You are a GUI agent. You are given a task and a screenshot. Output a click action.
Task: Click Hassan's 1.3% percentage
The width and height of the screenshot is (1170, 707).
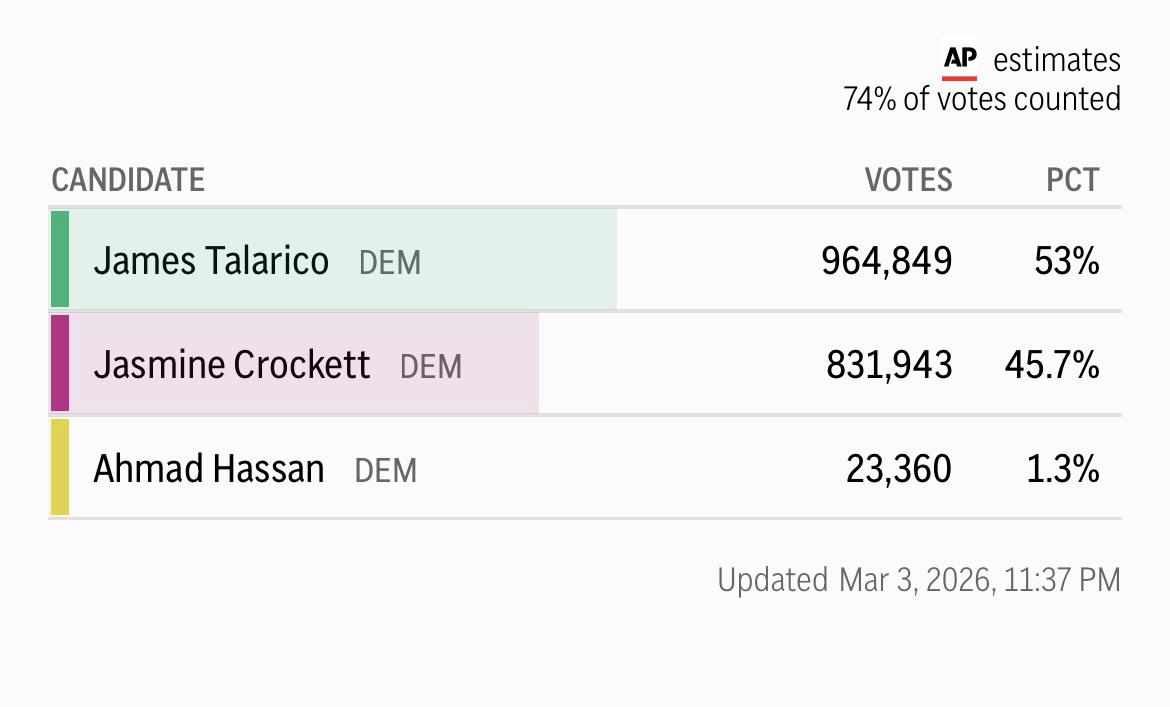1063,469
